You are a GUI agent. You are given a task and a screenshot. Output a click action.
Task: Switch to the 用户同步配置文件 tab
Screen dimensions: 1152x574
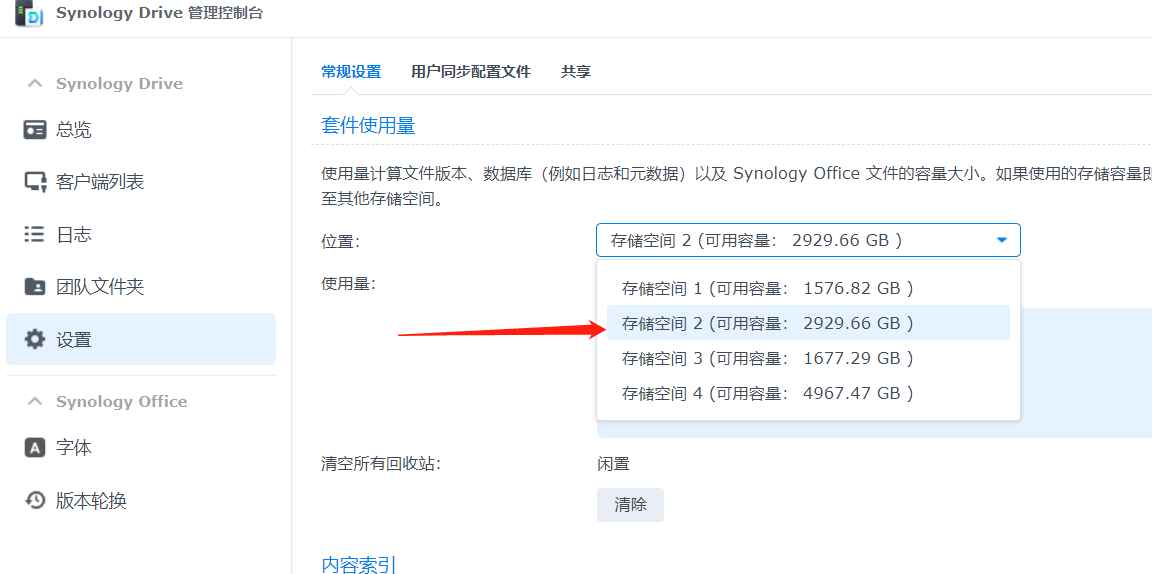click(x=471, y=72)
